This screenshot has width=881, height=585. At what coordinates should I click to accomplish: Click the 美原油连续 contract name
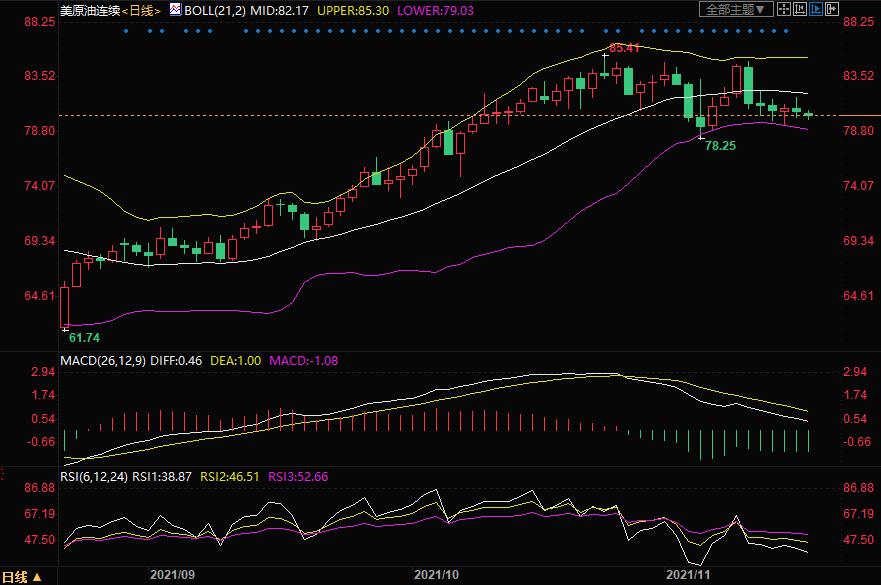89,9
